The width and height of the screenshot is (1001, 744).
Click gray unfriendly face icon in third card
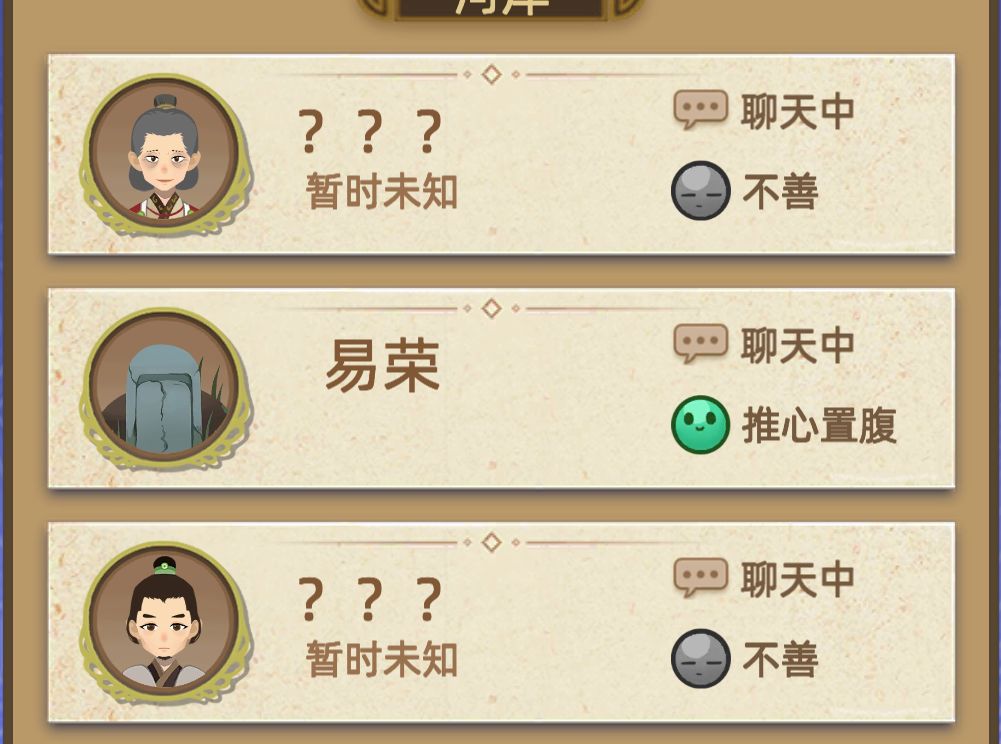700,658
